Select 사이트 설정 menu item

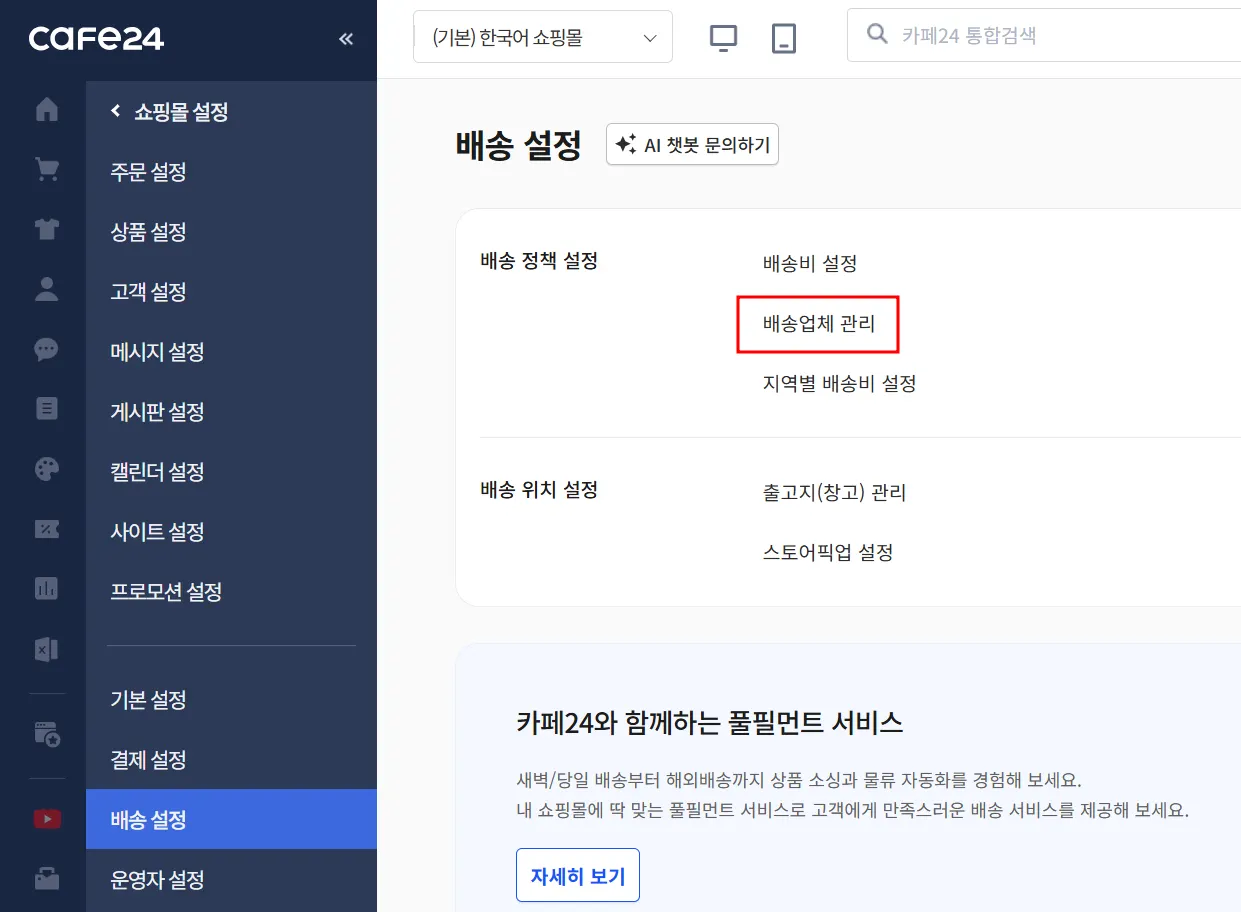[158, 532]
